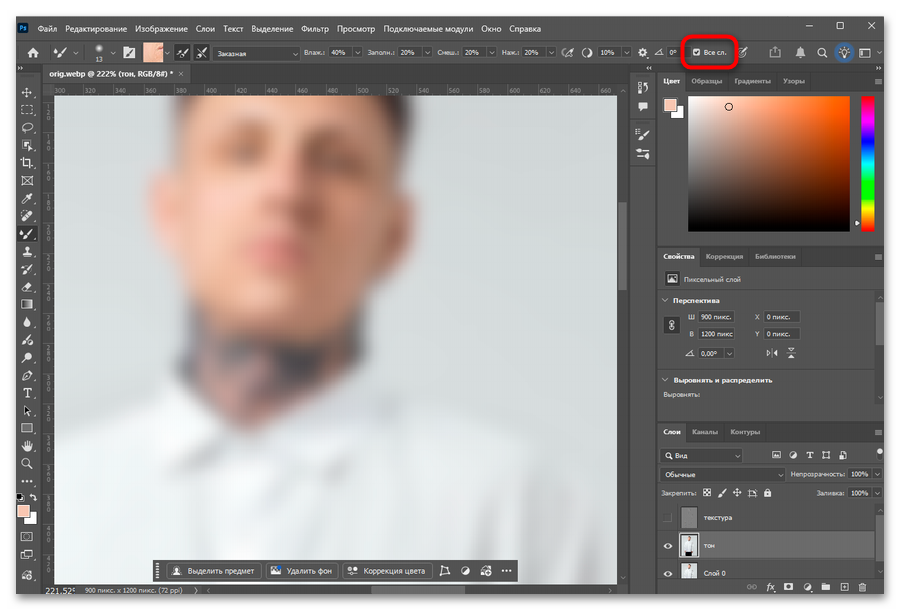Switch to the 'Коррекция' tab
This screenshot has height=610, width=900.
(724, 257)
